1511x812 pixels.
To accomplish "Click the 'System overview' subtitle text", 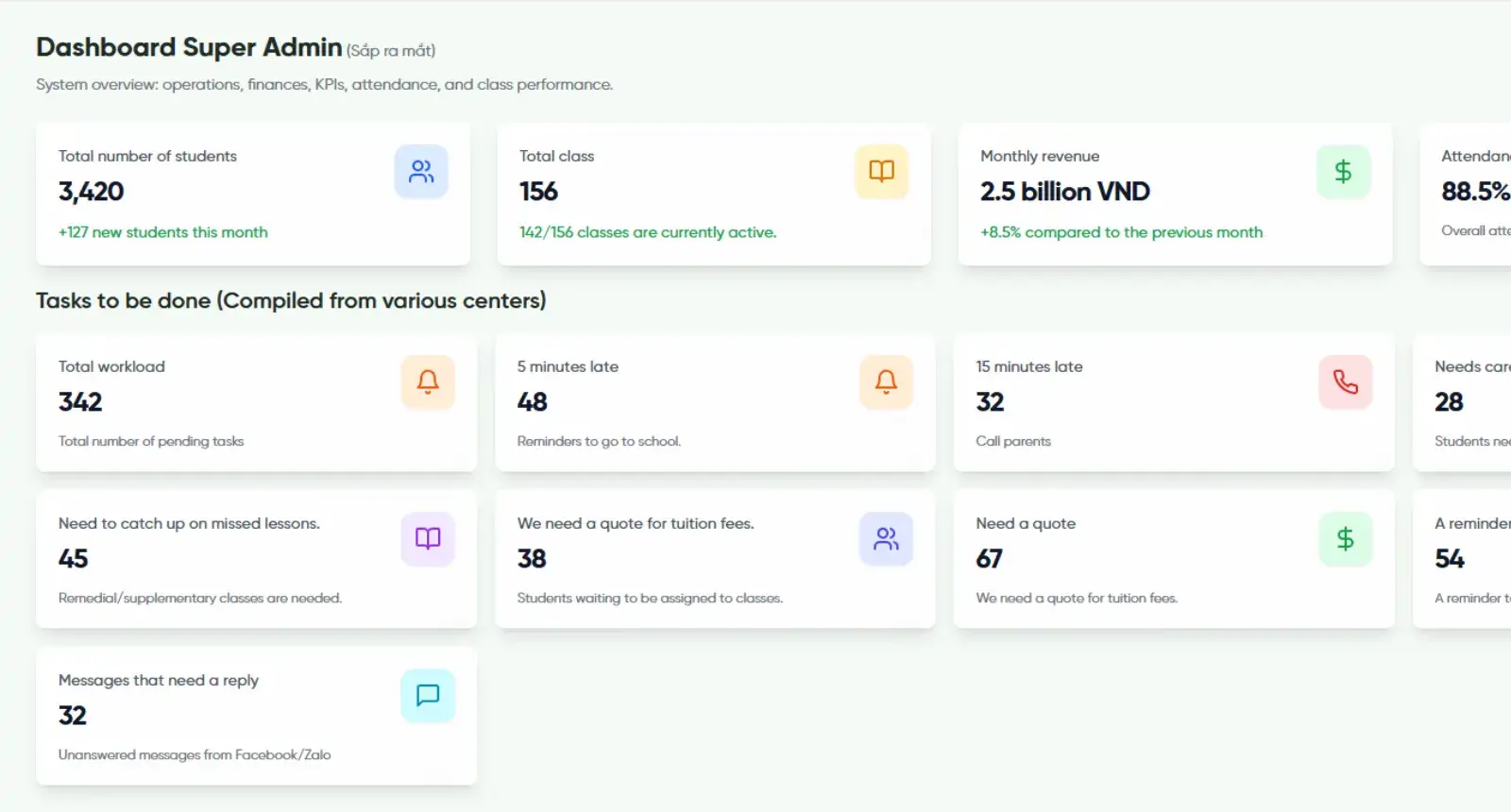I will pyautogui.click(x=324, y=84).
